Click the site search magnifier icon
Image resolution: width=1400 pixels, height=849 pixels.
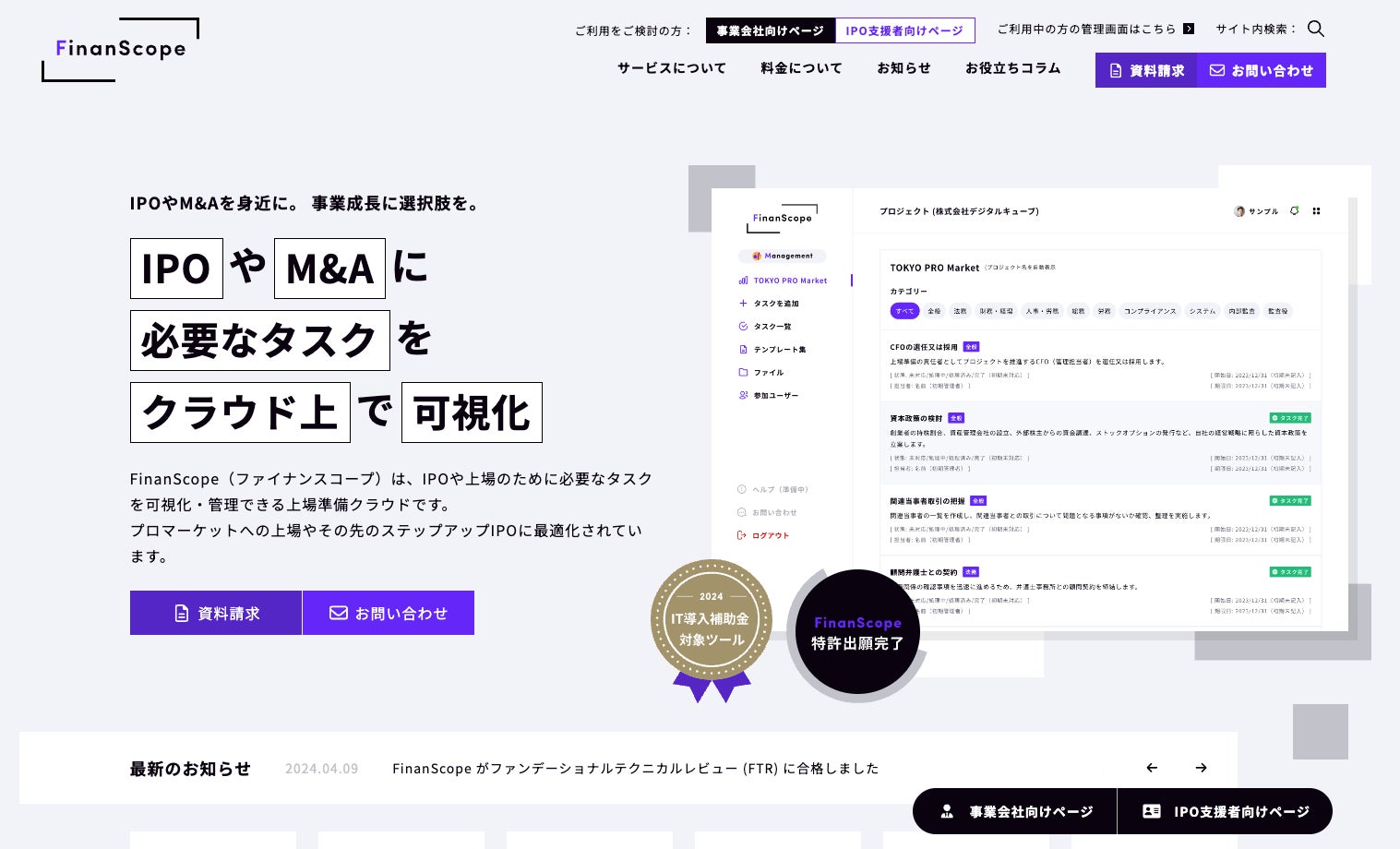point(1316,30)
